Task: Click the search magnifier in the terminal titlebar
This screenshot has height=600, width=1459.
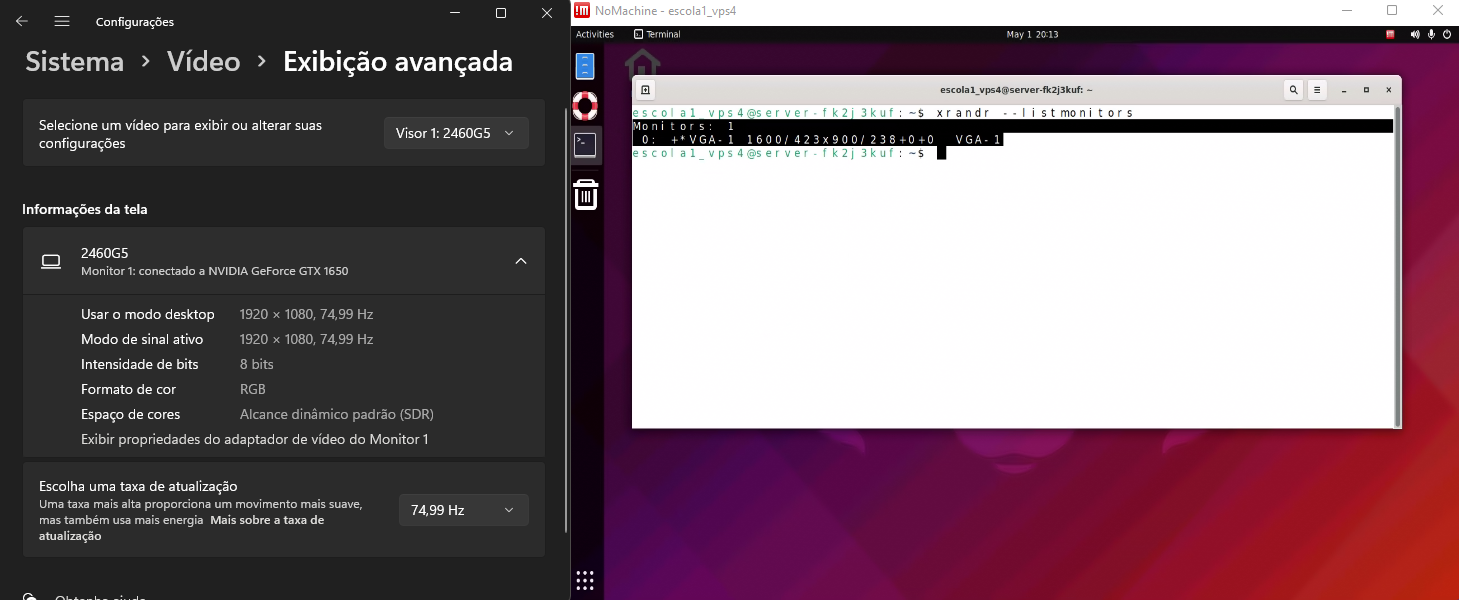Action: pos(1292,89)
